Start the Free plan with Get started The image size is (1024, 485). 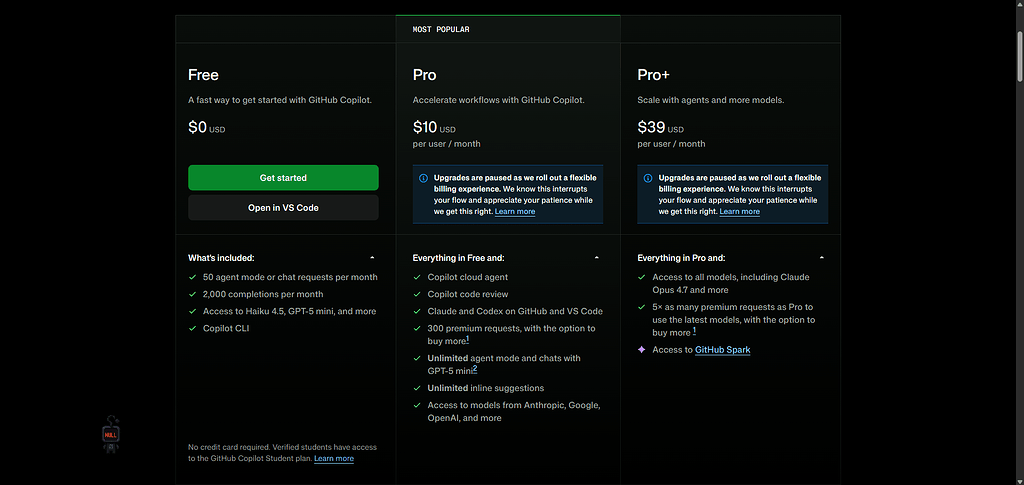(283, 178)
